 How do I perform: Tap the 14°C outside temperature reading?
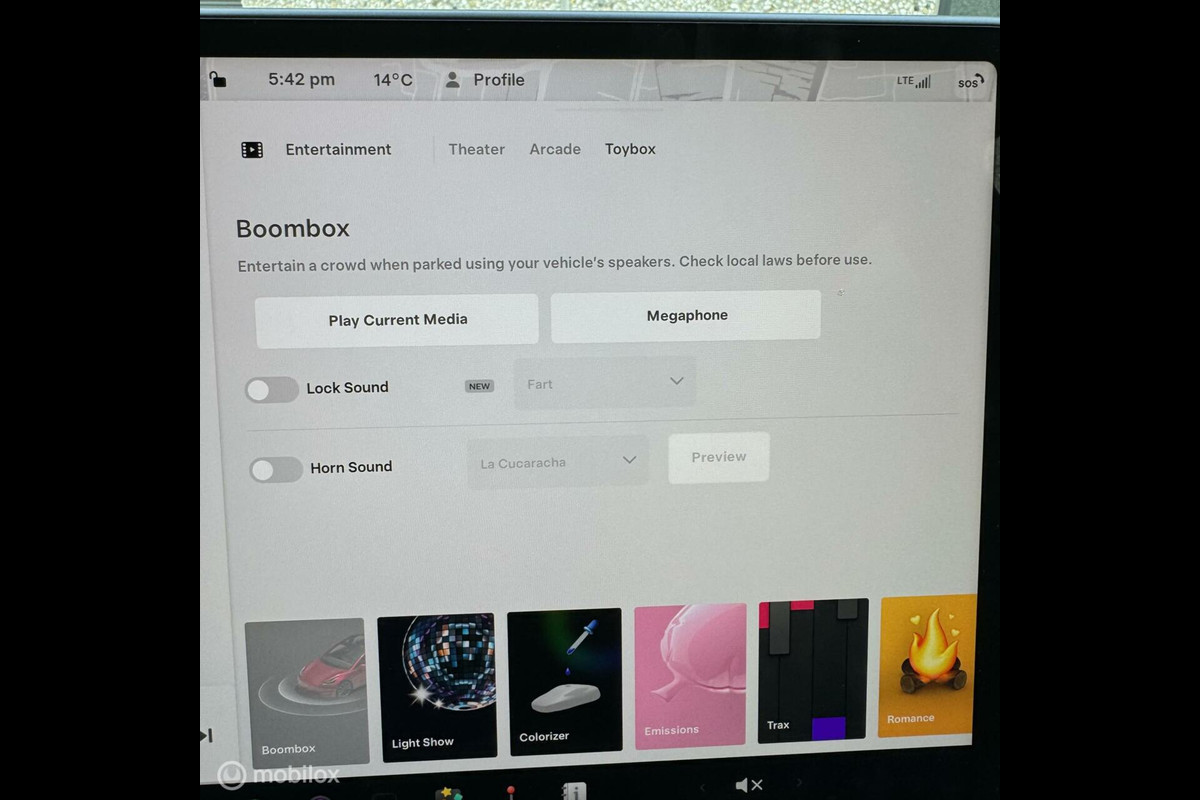tap(393, 80)
